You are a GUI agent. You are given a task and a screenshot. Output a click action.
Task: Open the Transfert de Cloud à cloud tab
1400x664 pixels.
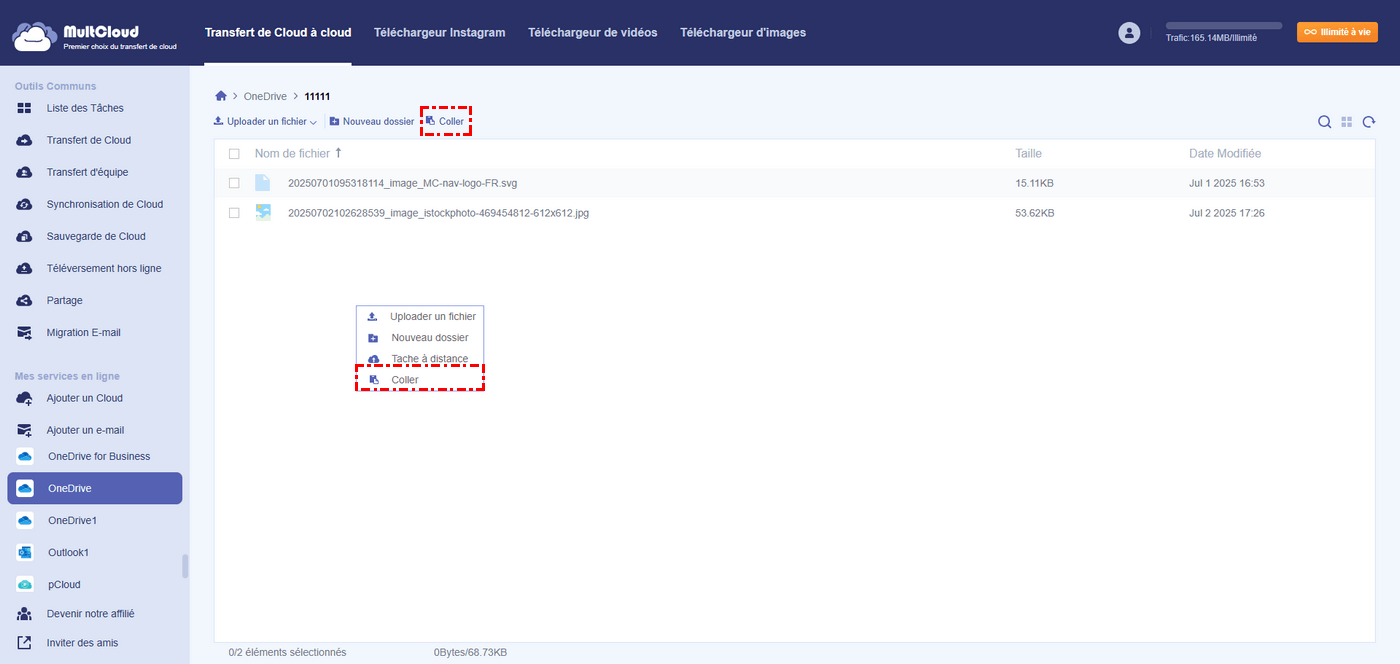coord(278,32)
